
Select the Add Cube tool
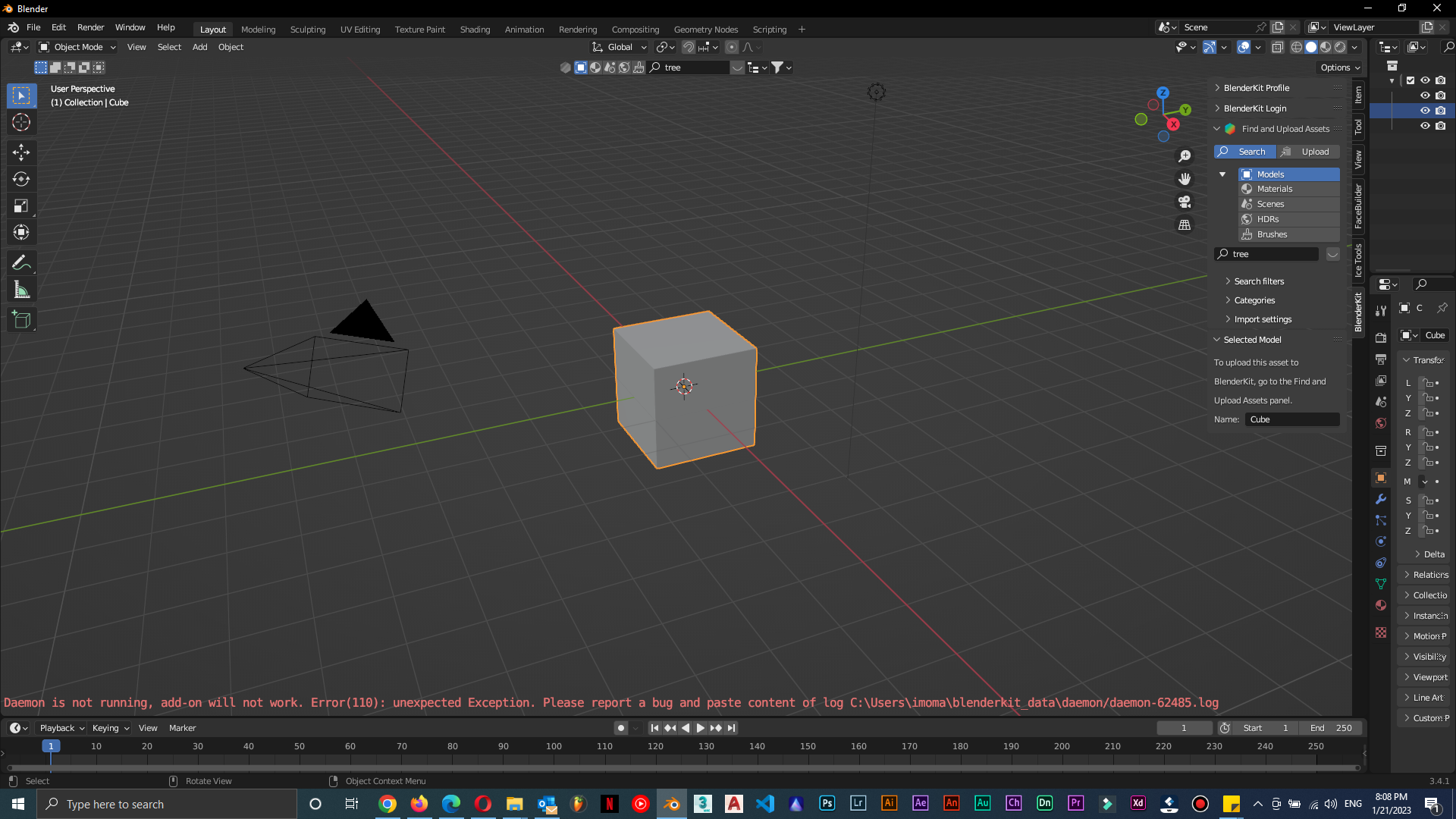[21, 320]
